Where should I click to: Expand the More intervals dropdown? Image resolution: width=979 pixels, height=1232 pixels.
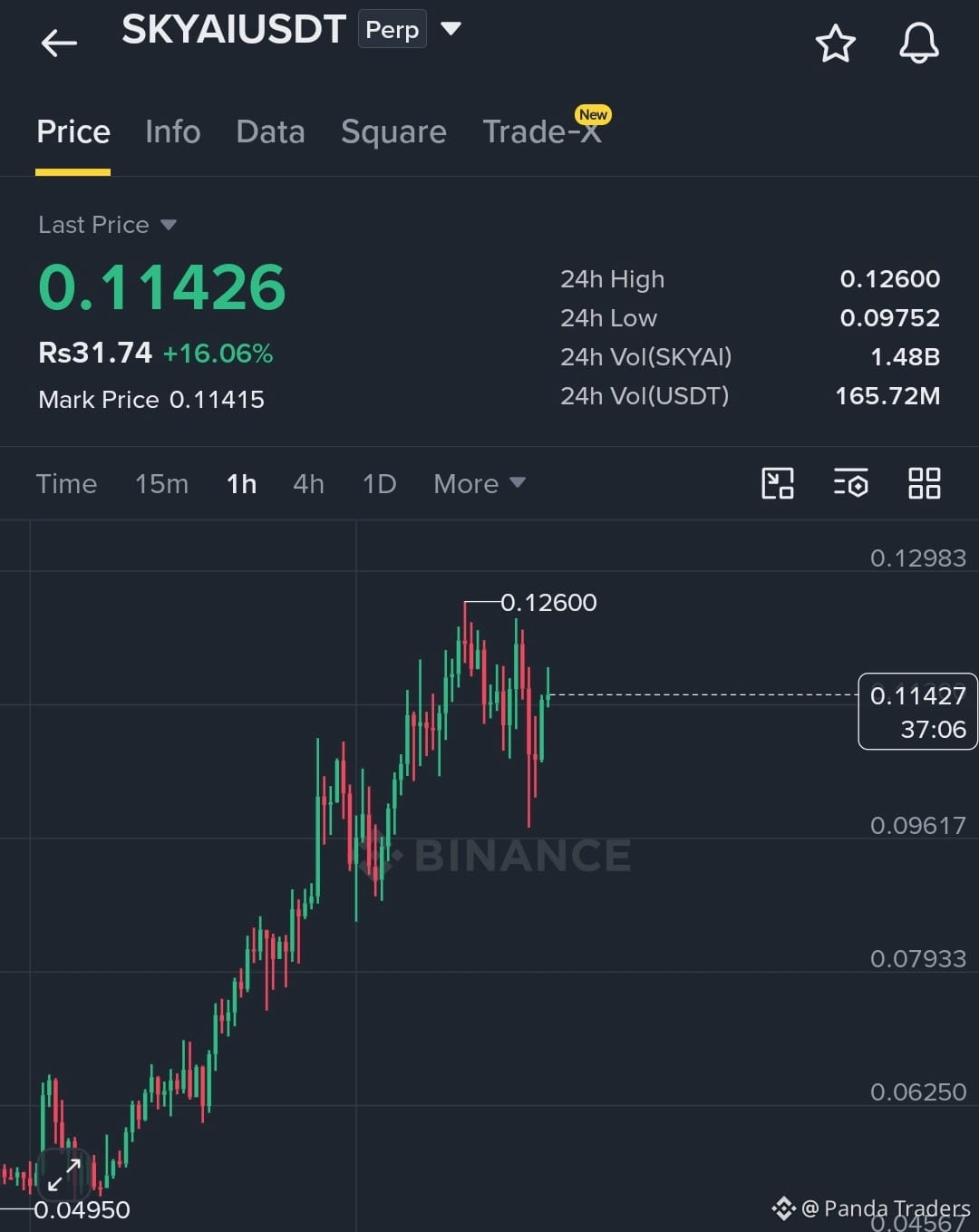pyautogui.click(x=479, y=484)
